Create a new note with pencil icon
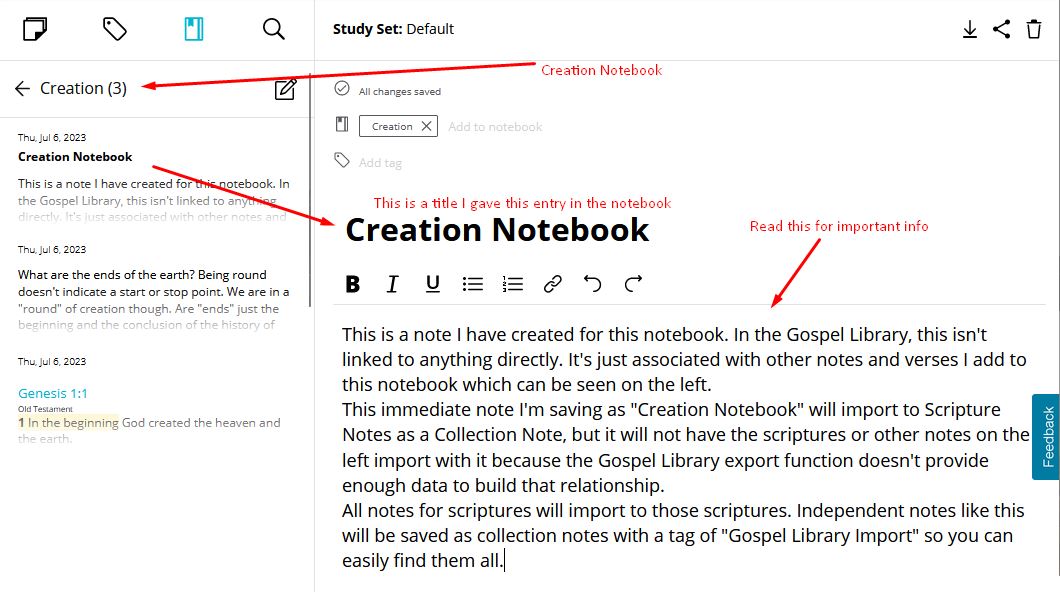 tap(285, 90)
